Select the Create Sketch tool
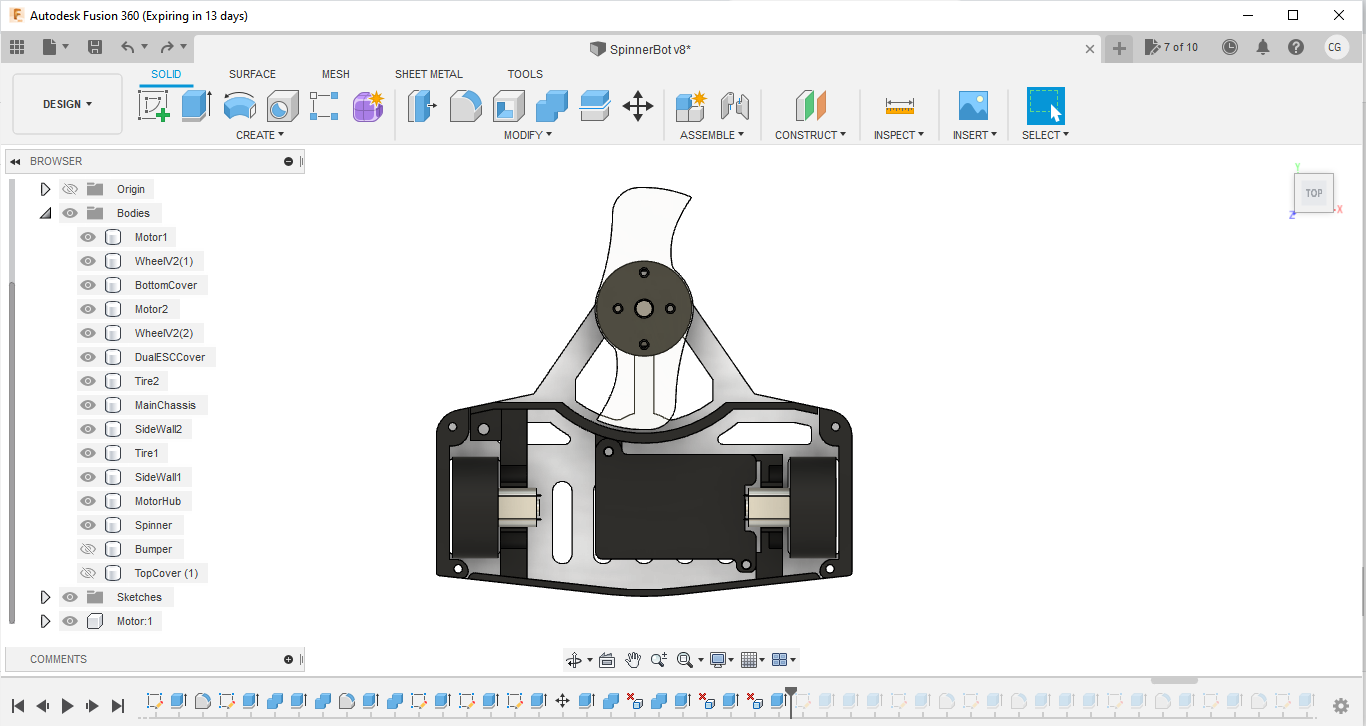The image size is (1366, 726). 153,105
